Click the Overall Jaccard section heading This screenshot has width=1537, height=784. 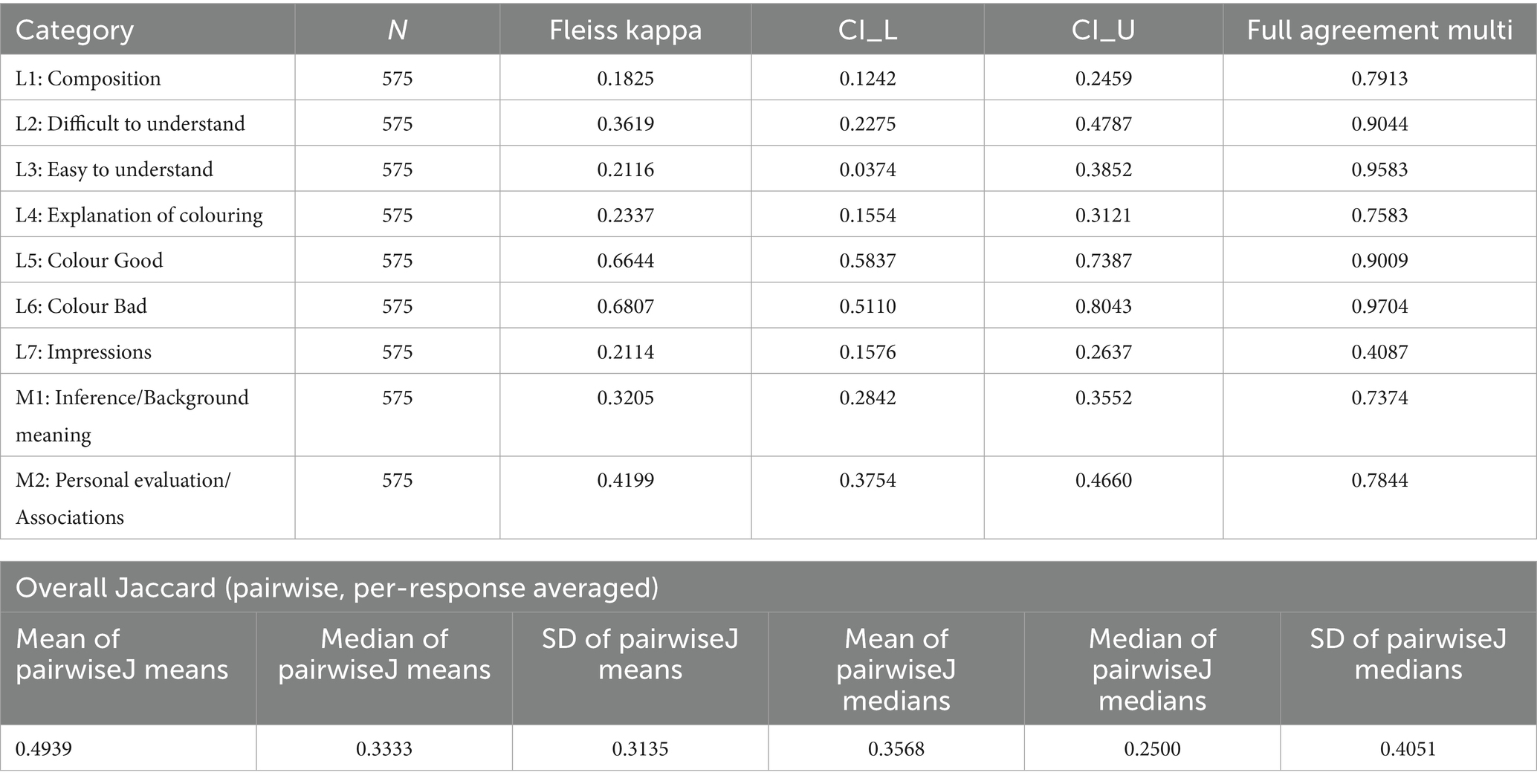pyautogui.click(x=337, y=588)
